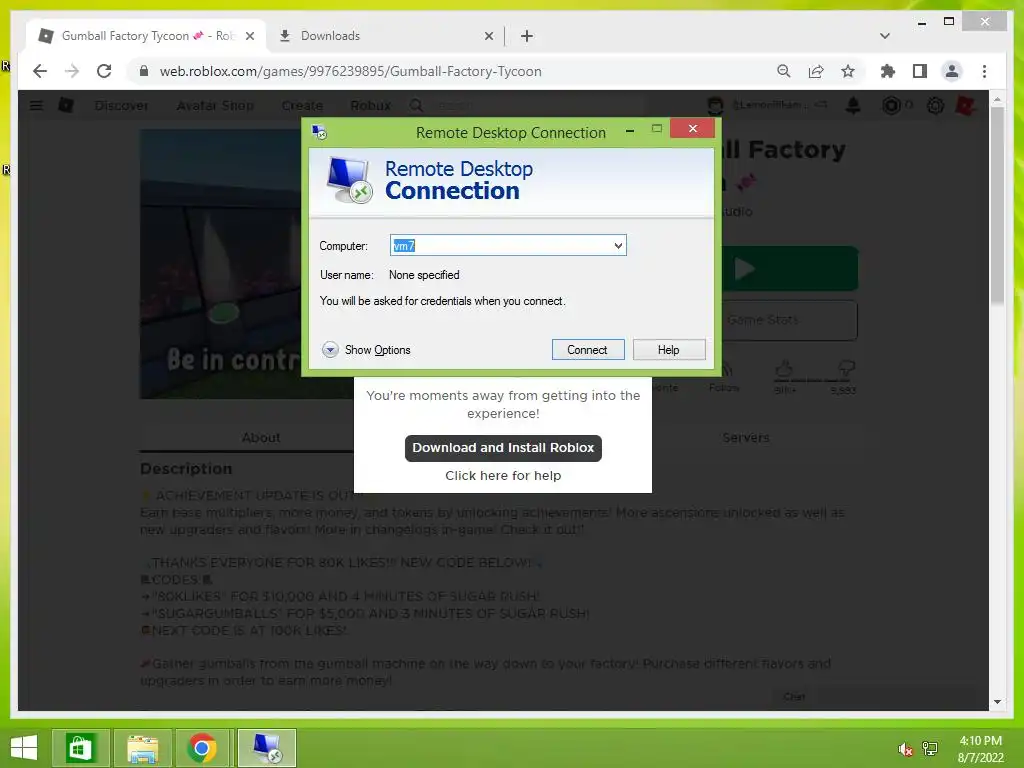Open a new browser tab
The height and width of the screenshot is (768, 1024).
tap(527, 36)
